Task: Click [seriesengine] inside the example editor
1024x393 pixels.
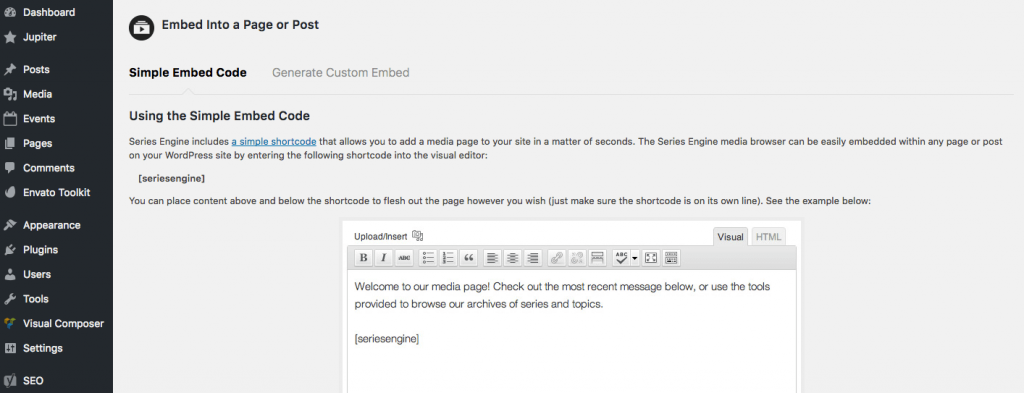Action: pyautogui.click(x=387, y=339)
